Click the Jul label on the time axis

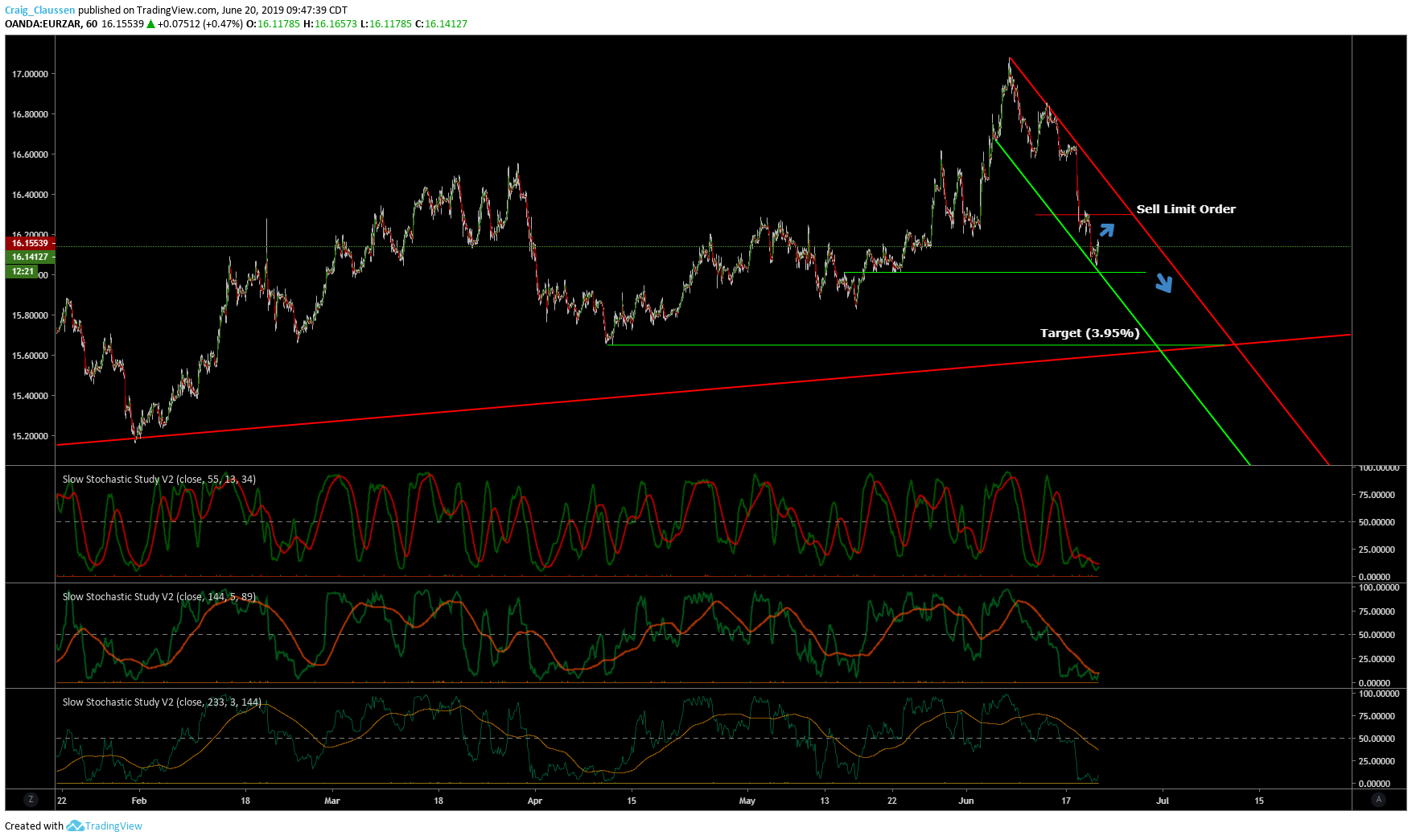pos(1163,801)
